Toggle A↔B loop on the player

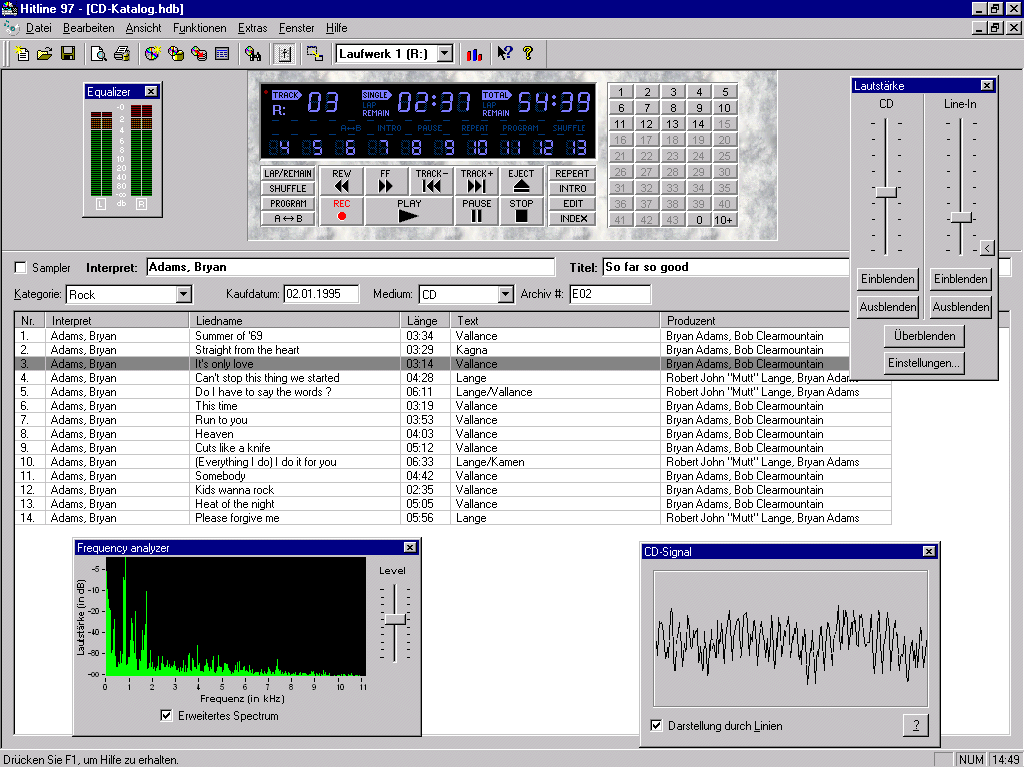point(287,219)
